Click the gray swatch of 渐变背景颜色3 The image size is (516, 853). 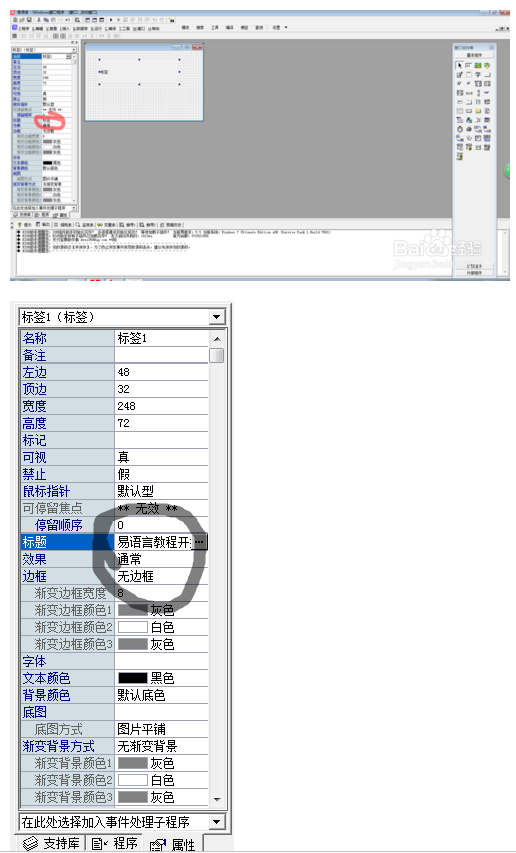pyautogui.click(x=133, y=797)
